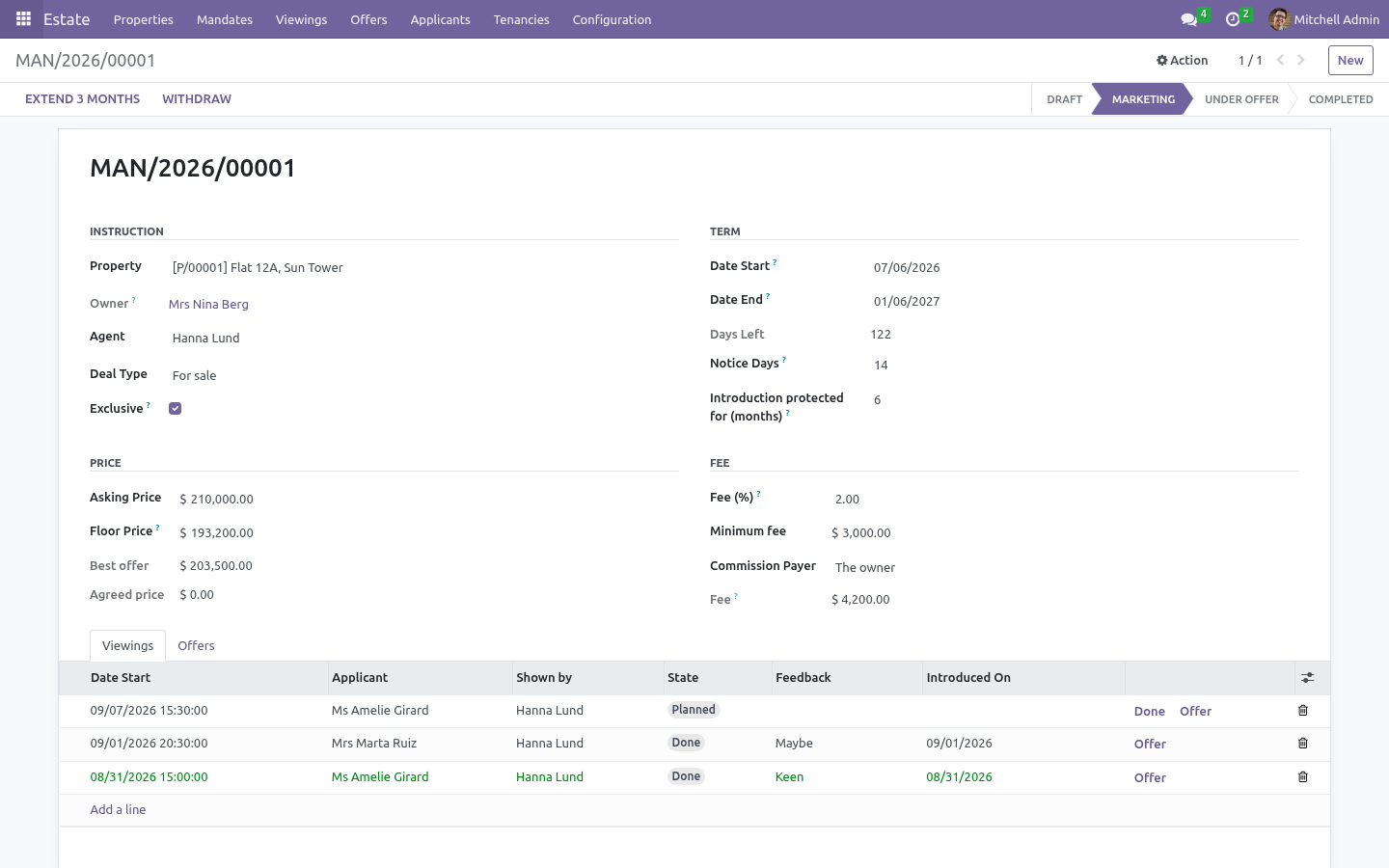Switch to the Offers tab
The width and height of the screenshot is (1389, 868).
tap(196, 646)
